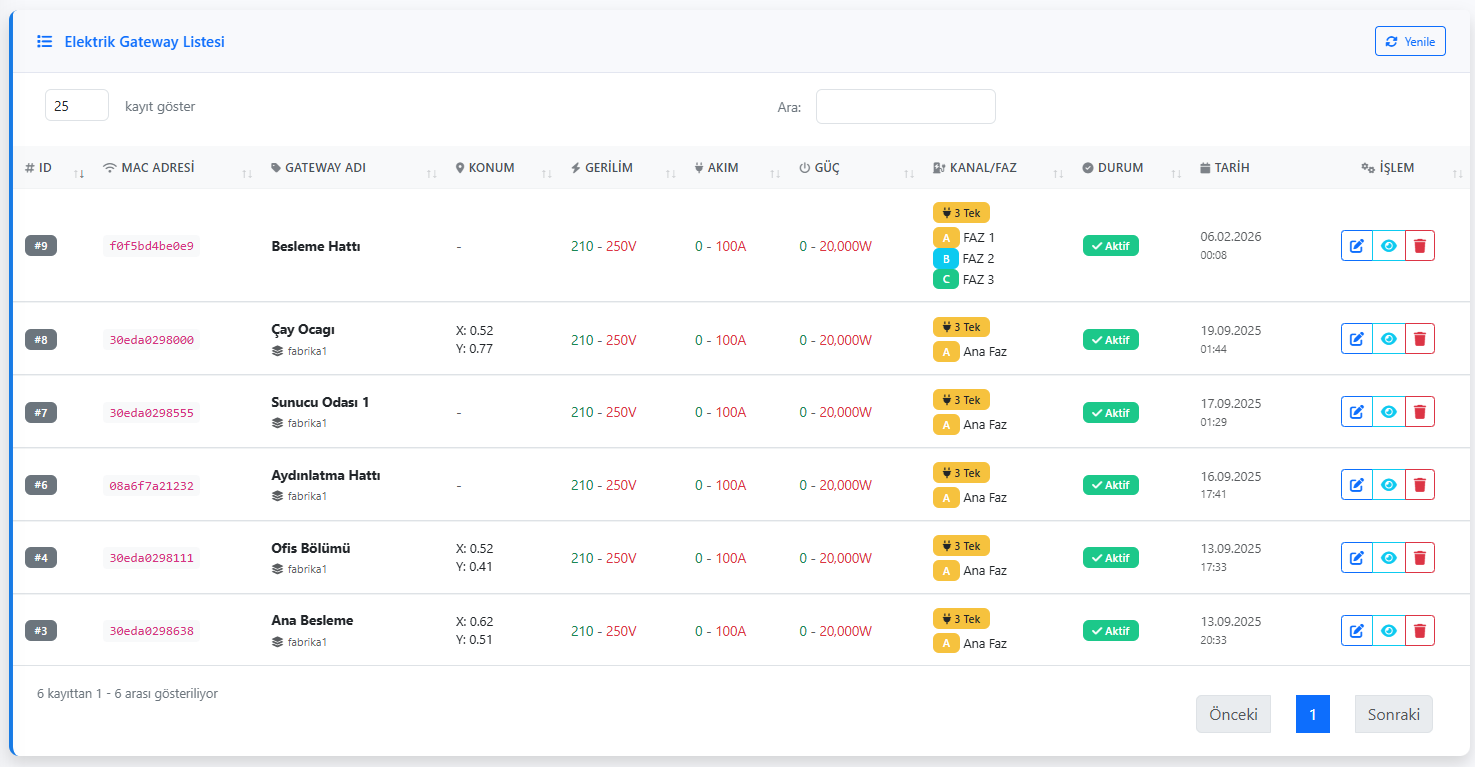Viewport: 1475px width, 767px height.
Task: View Ana Besleme with eye icon
Action: click(1388, 631)
